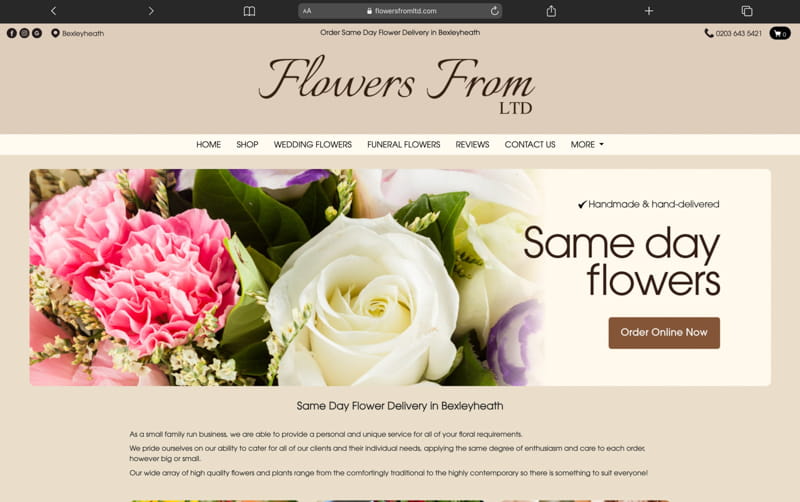Show all tabs overview icon
800x502 pixels.
click(746, 11)
